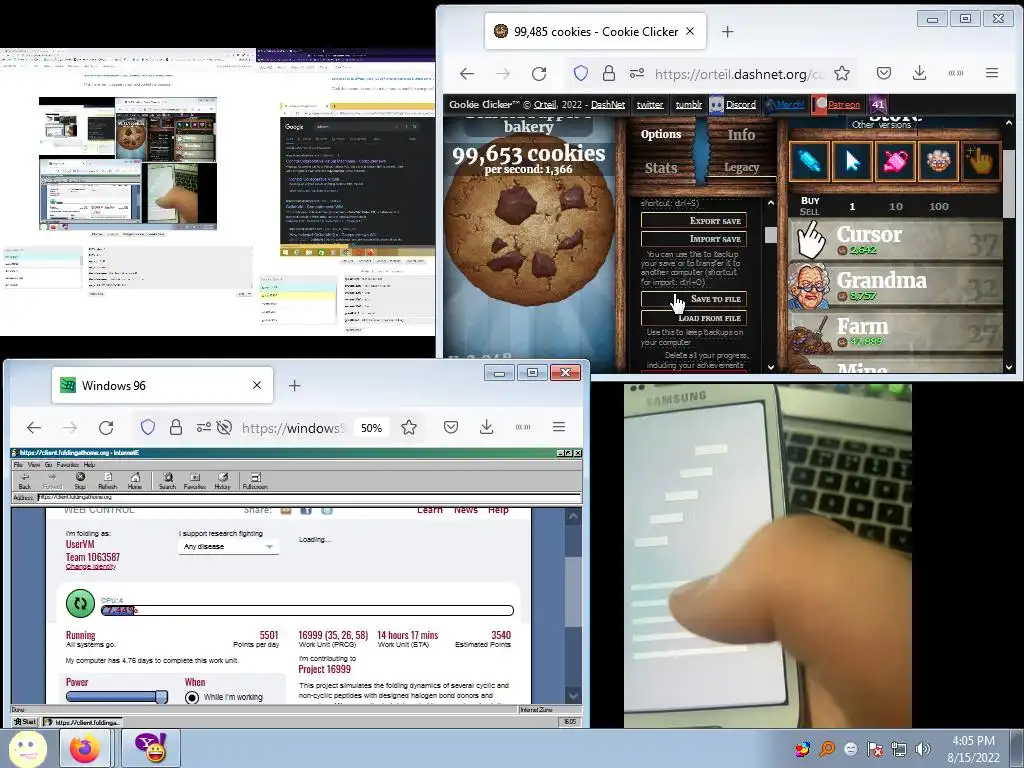
Task: Select the While I'm working radio option
Action: tap(192, 697)
